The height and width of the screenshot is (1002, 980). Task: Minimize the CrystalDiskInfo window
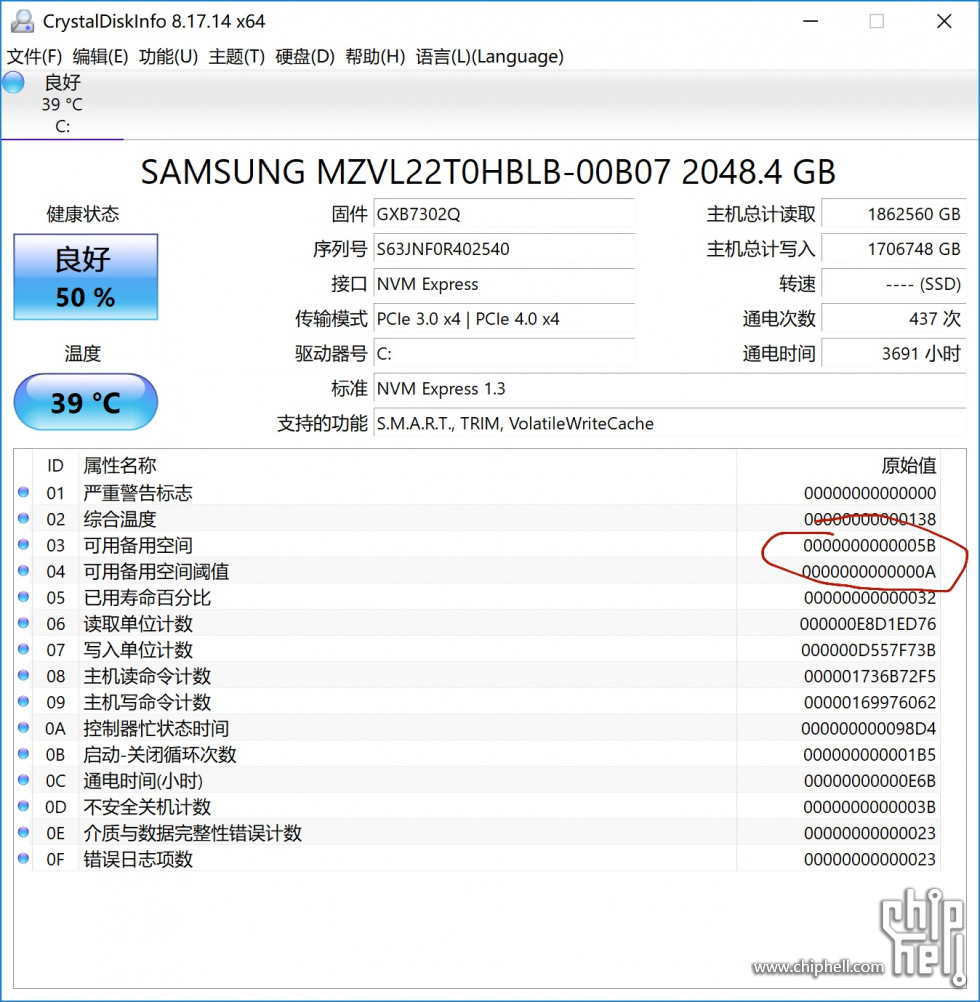(811, 21)
